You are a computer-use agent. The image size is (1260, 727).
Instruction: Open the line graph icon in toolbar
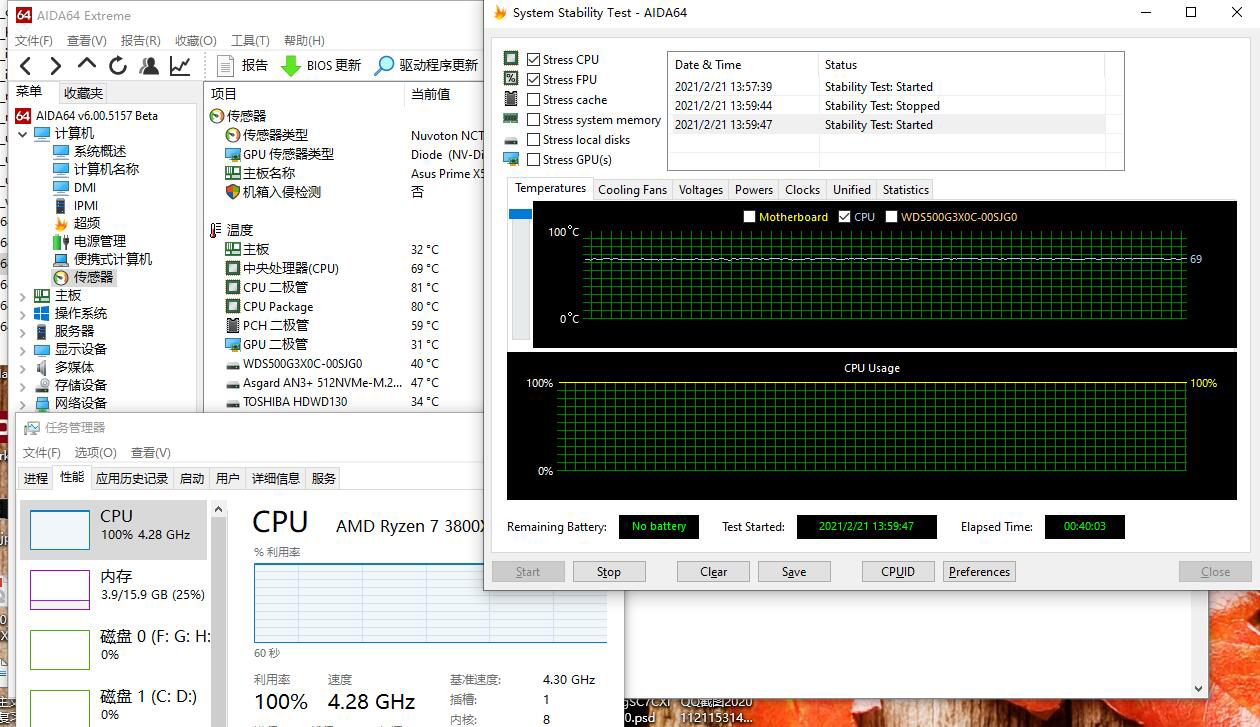tap(180, 66)
